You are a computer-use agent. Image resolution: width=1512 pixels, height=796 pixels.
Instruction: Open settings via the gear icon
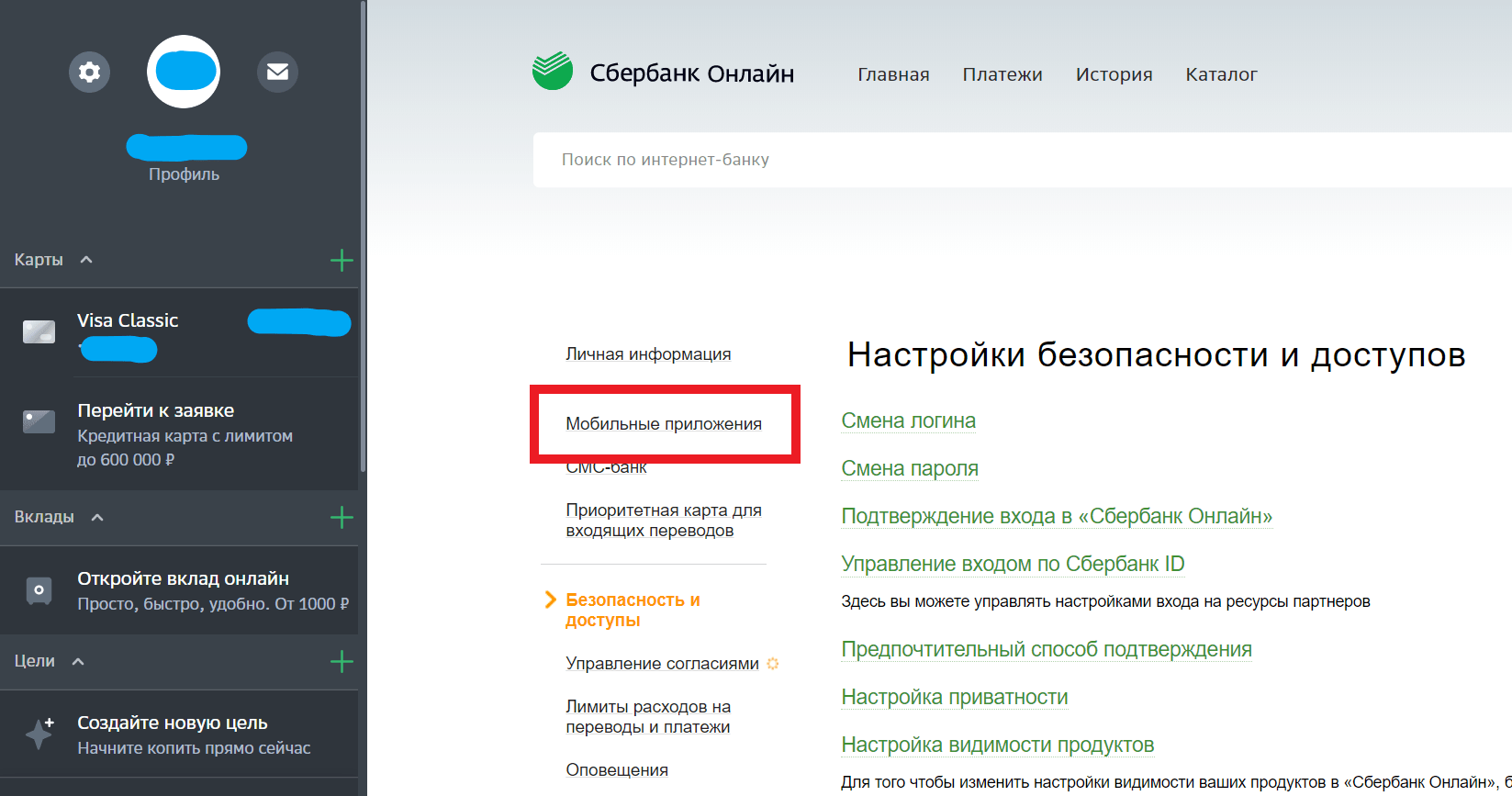tap(89, 72)
